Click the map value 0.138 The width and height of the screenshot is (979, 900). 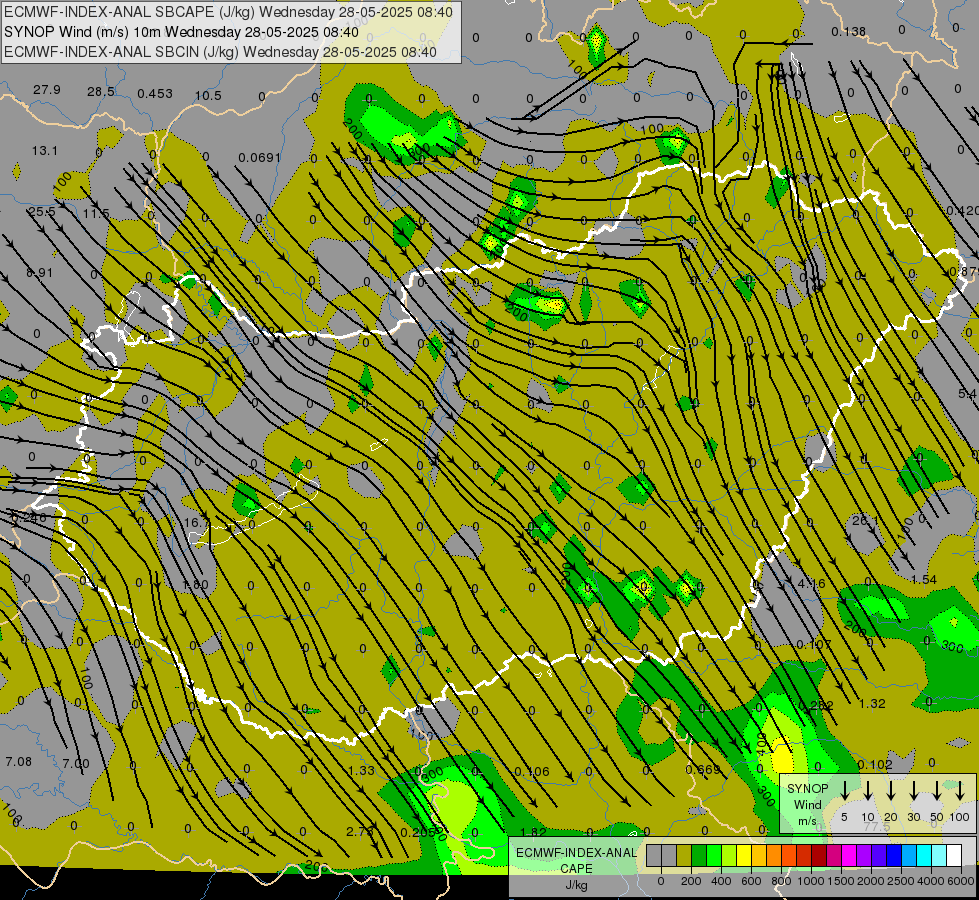849,31
